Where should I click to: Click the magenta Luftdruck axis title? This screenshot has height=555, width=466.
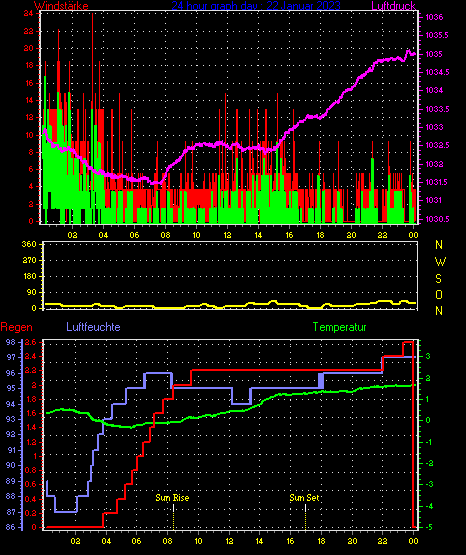click(x=393, y=6)
